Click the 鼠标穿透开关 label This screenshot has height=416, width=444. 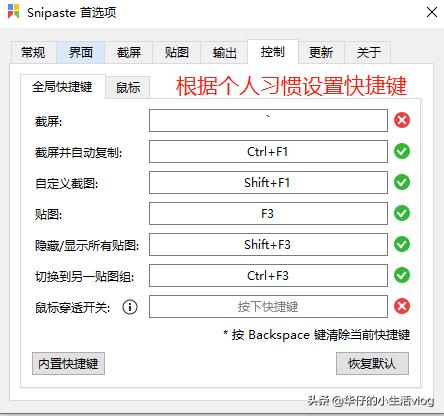(x=73, y=307)
